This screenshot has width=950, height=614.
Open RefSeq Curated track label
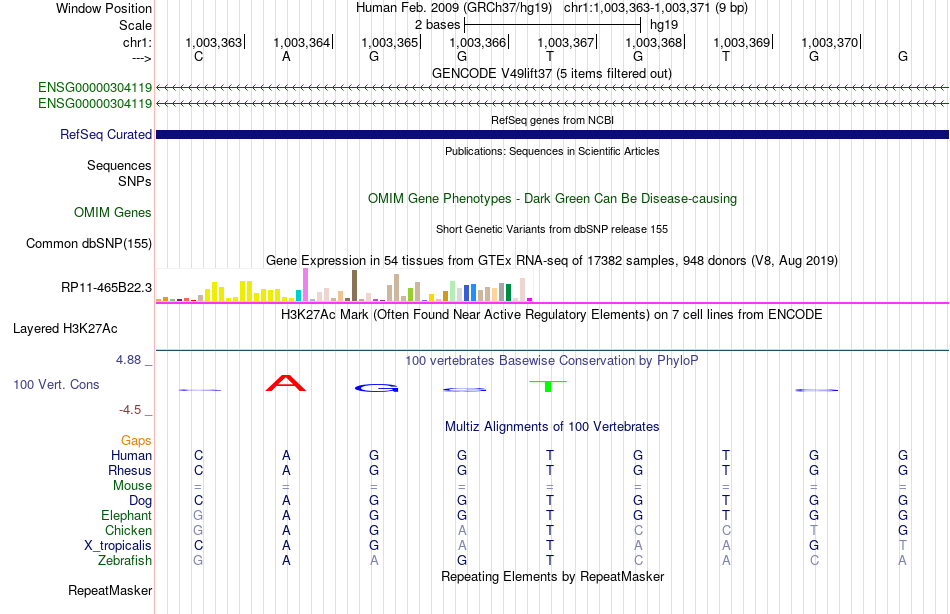click(x=106, y=135)
